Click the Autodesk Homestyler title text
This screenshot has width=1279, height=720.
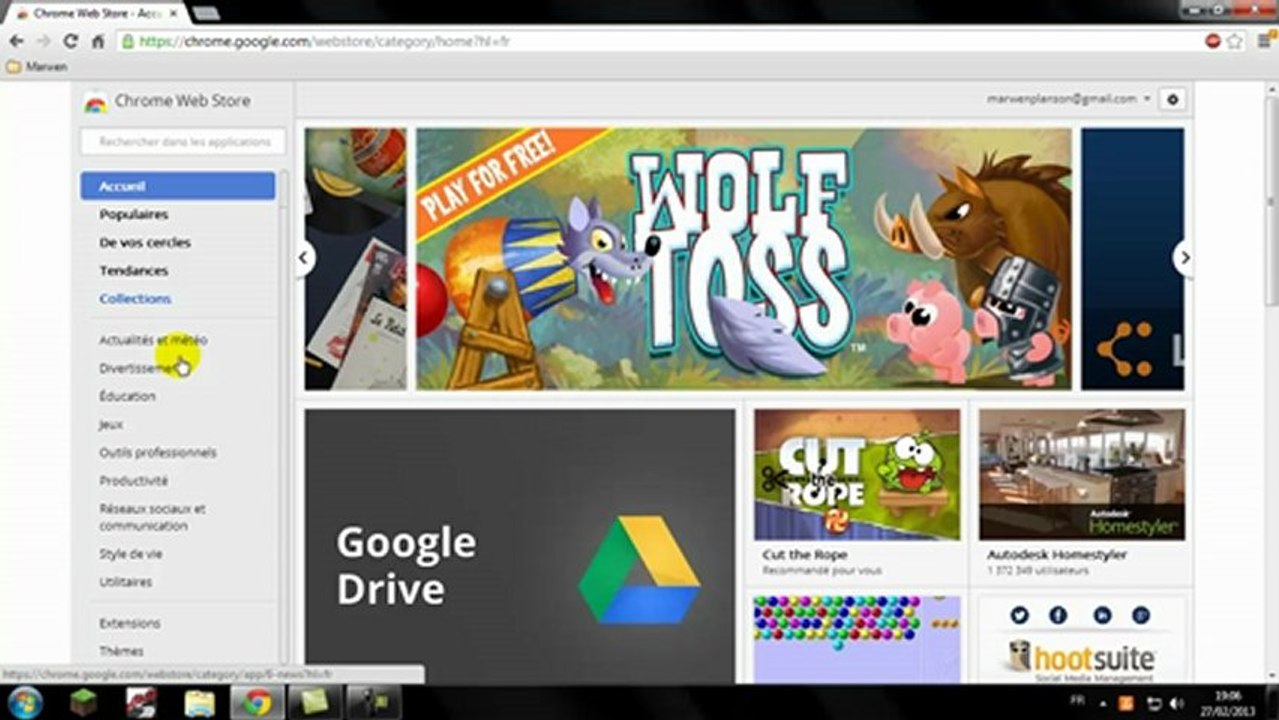click(1057, 555)
